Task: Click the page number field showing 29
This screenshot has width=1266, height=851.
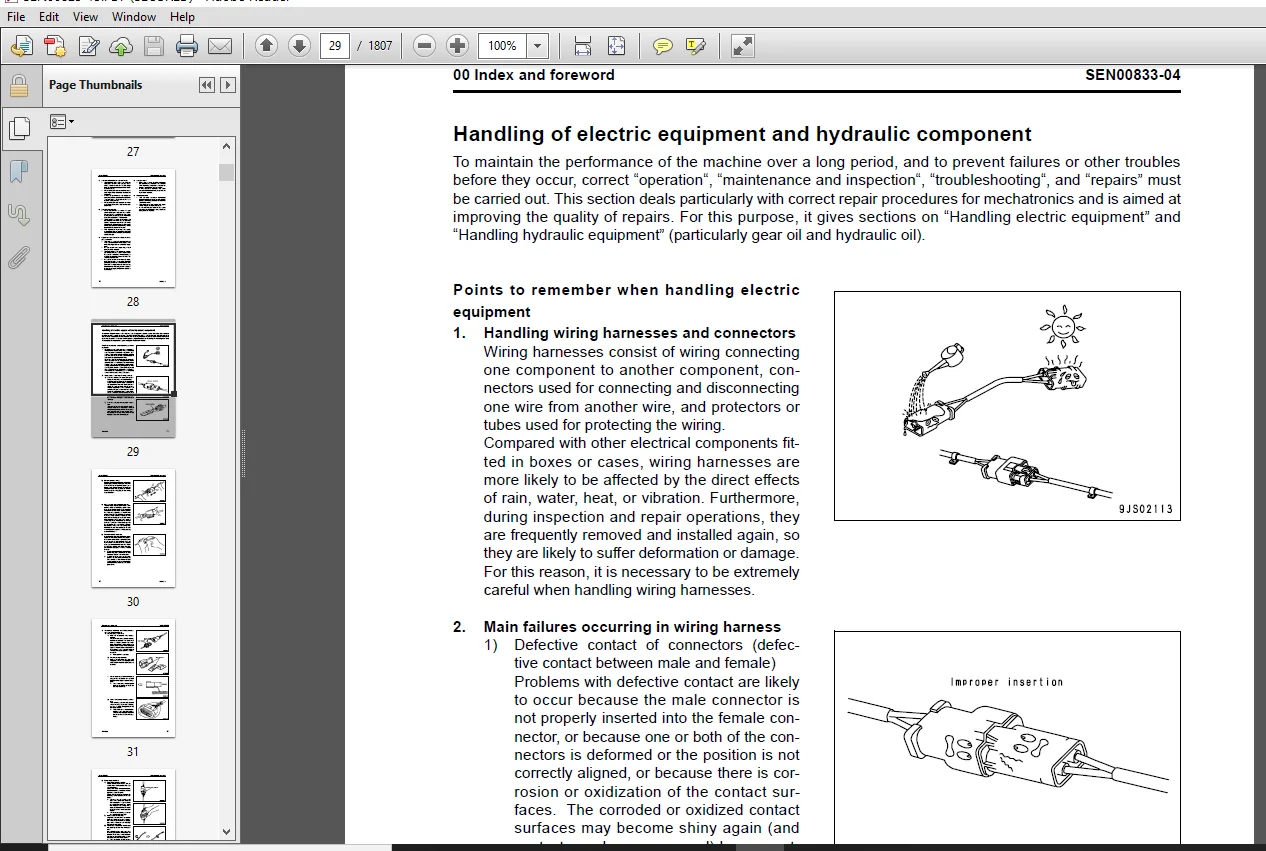Action: [334, 46]
